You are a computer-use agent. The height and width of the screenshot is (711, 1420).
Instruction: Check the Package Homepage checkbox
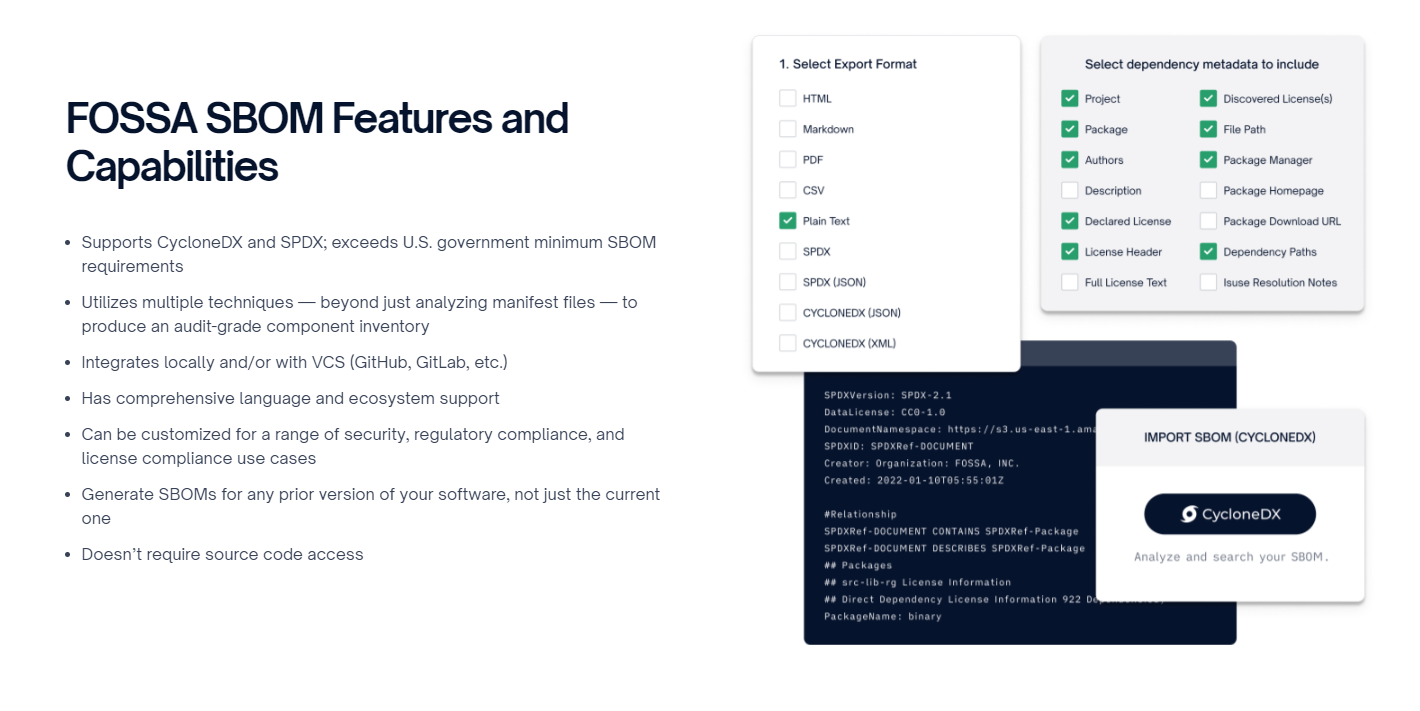pos(1208,190)
